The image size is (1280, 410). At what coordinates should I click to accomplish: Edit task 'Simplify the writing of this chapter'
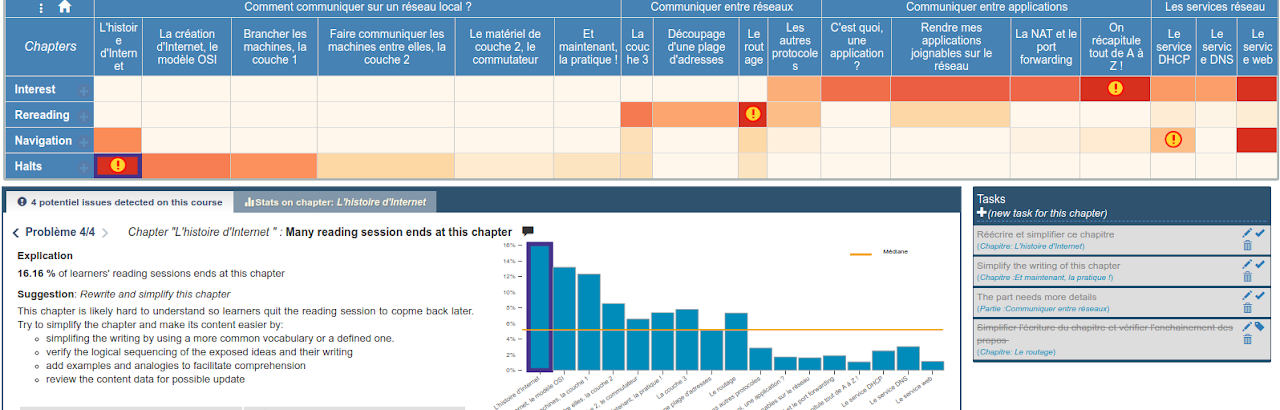(1247, 265)
